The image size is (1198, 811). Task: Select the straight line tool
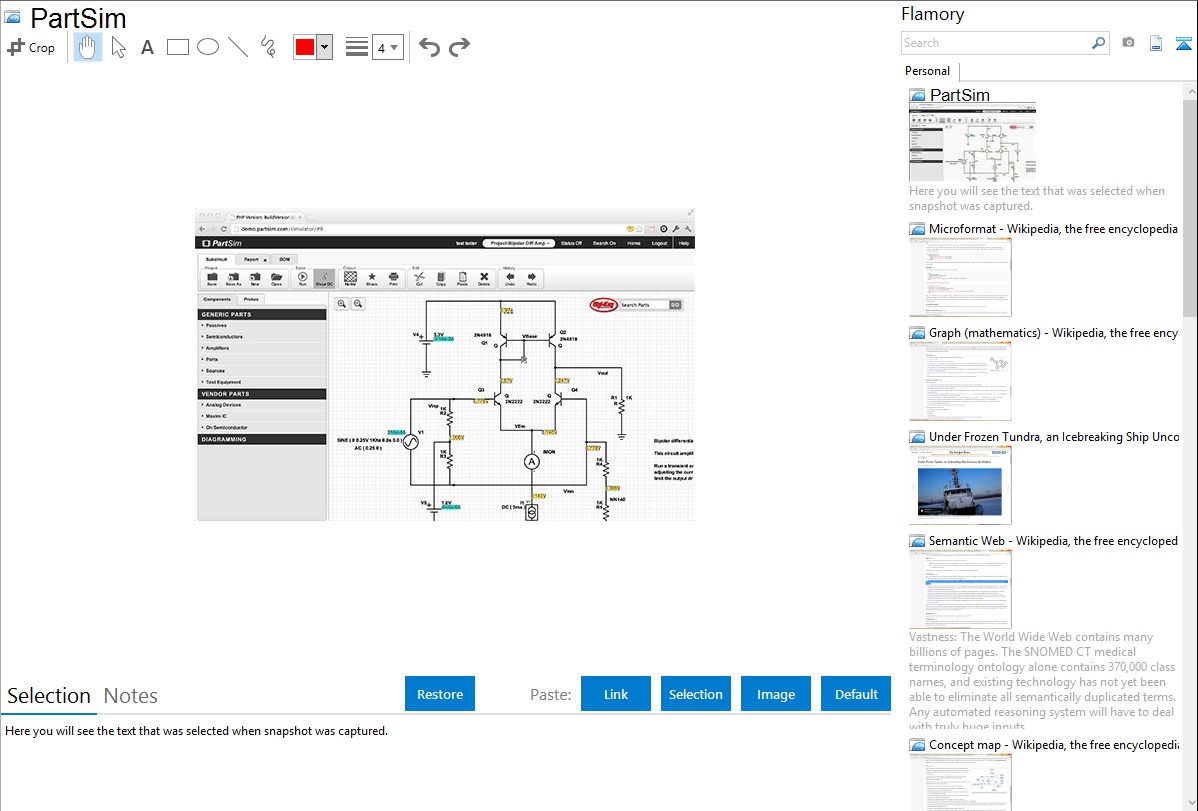(238, 47)
